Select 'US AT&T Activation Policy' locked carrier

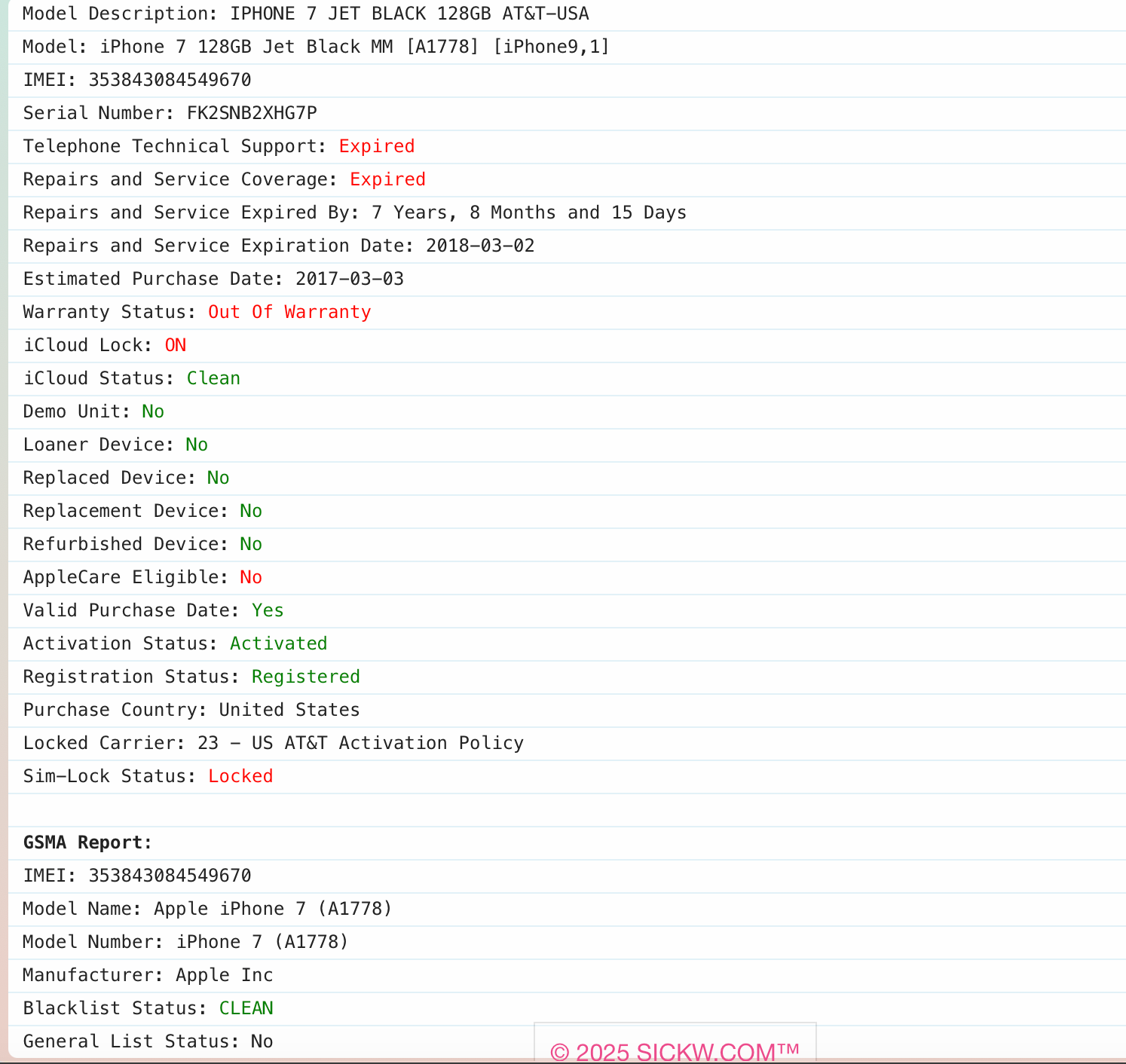coord(387,743)
